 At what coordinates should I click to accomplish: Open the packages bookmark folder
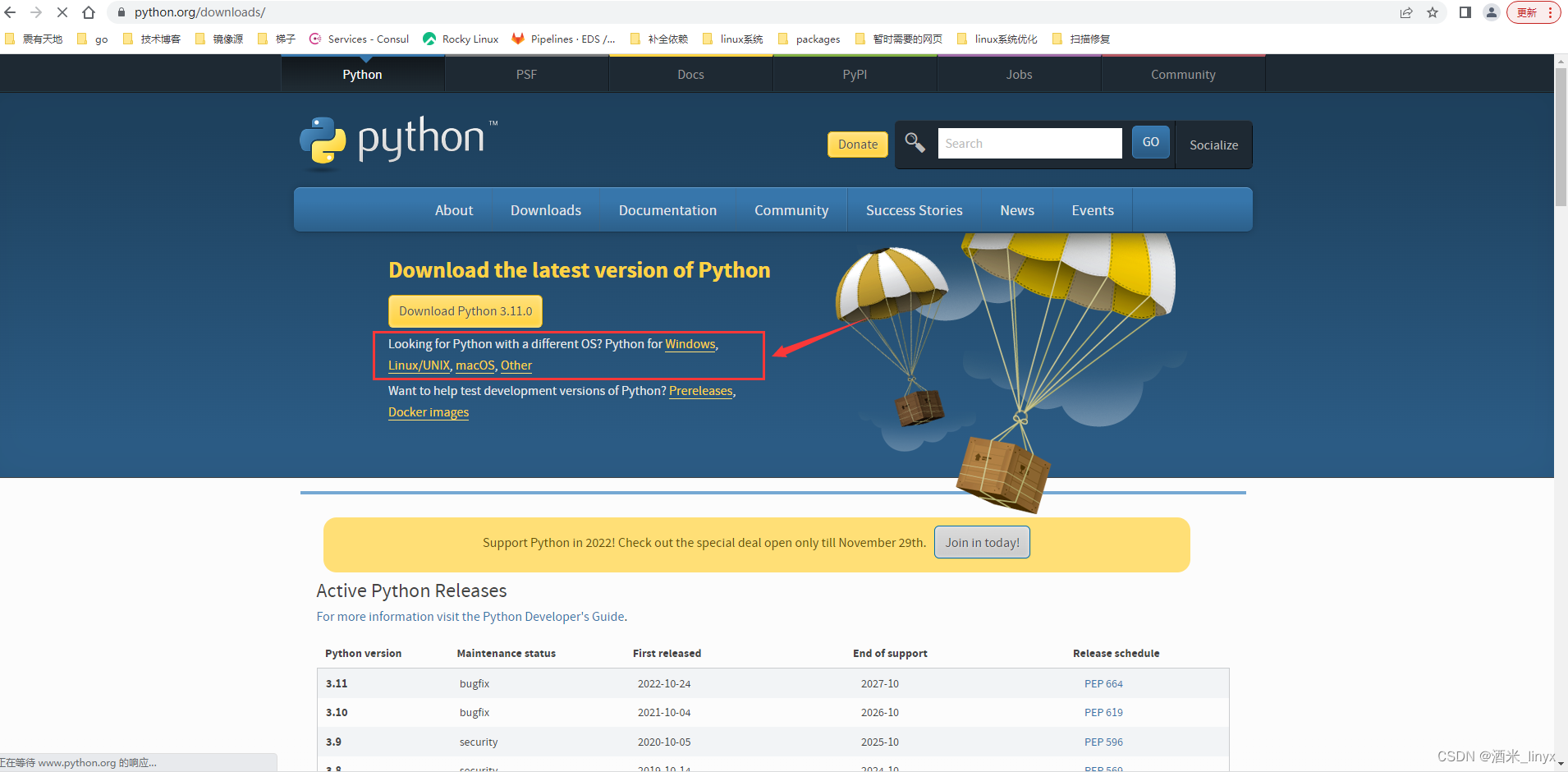tap(809, 39)
